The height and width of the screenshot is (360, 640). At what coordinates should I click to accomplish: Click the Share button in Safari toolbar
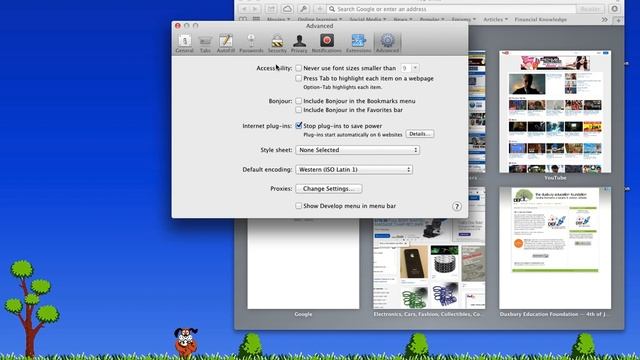tap(271, 9)
